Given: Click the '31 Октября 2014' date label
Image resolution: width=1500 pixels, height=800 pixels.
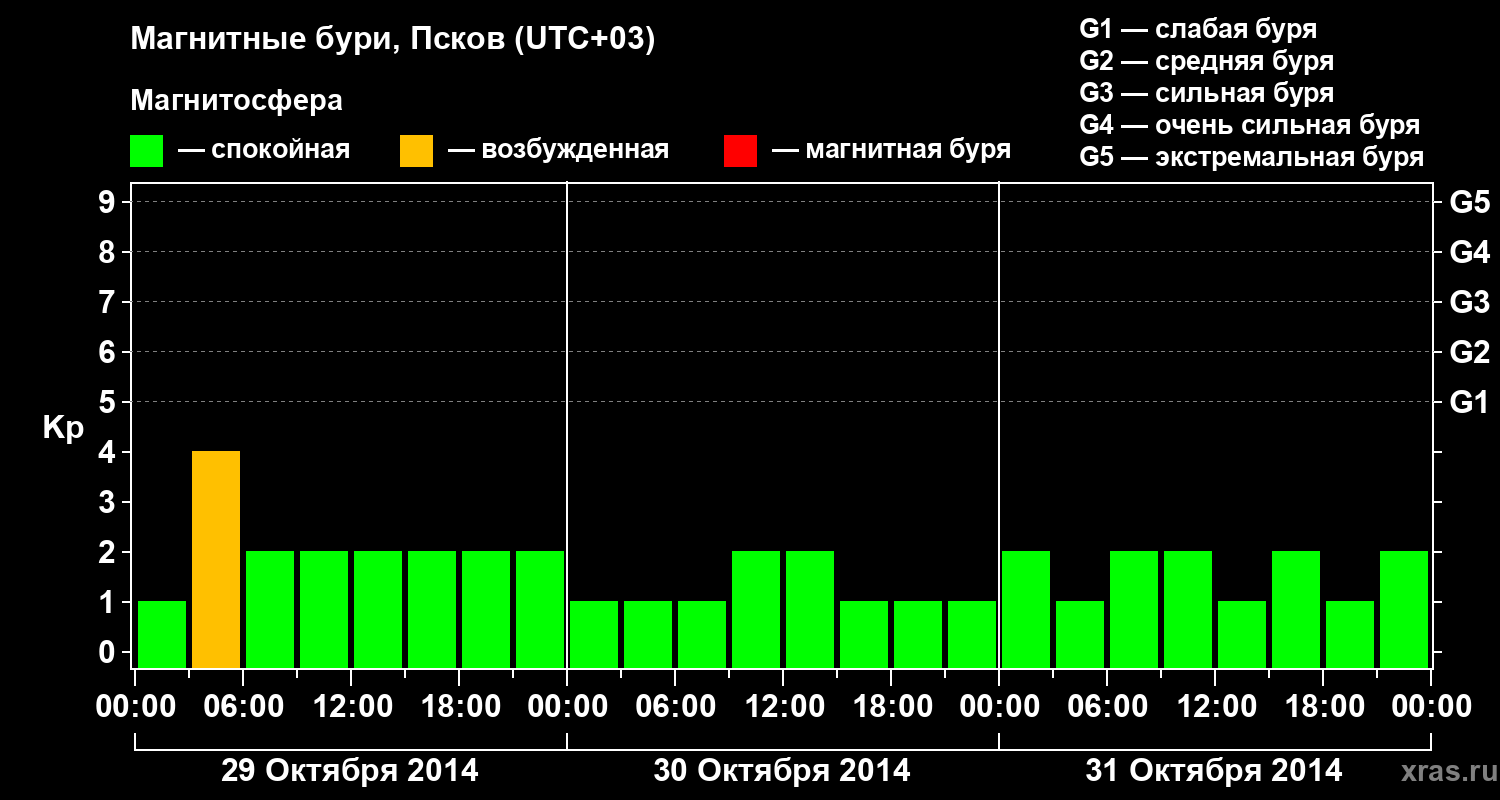Looking at the screenshot, I should (x=1214, y=771).
